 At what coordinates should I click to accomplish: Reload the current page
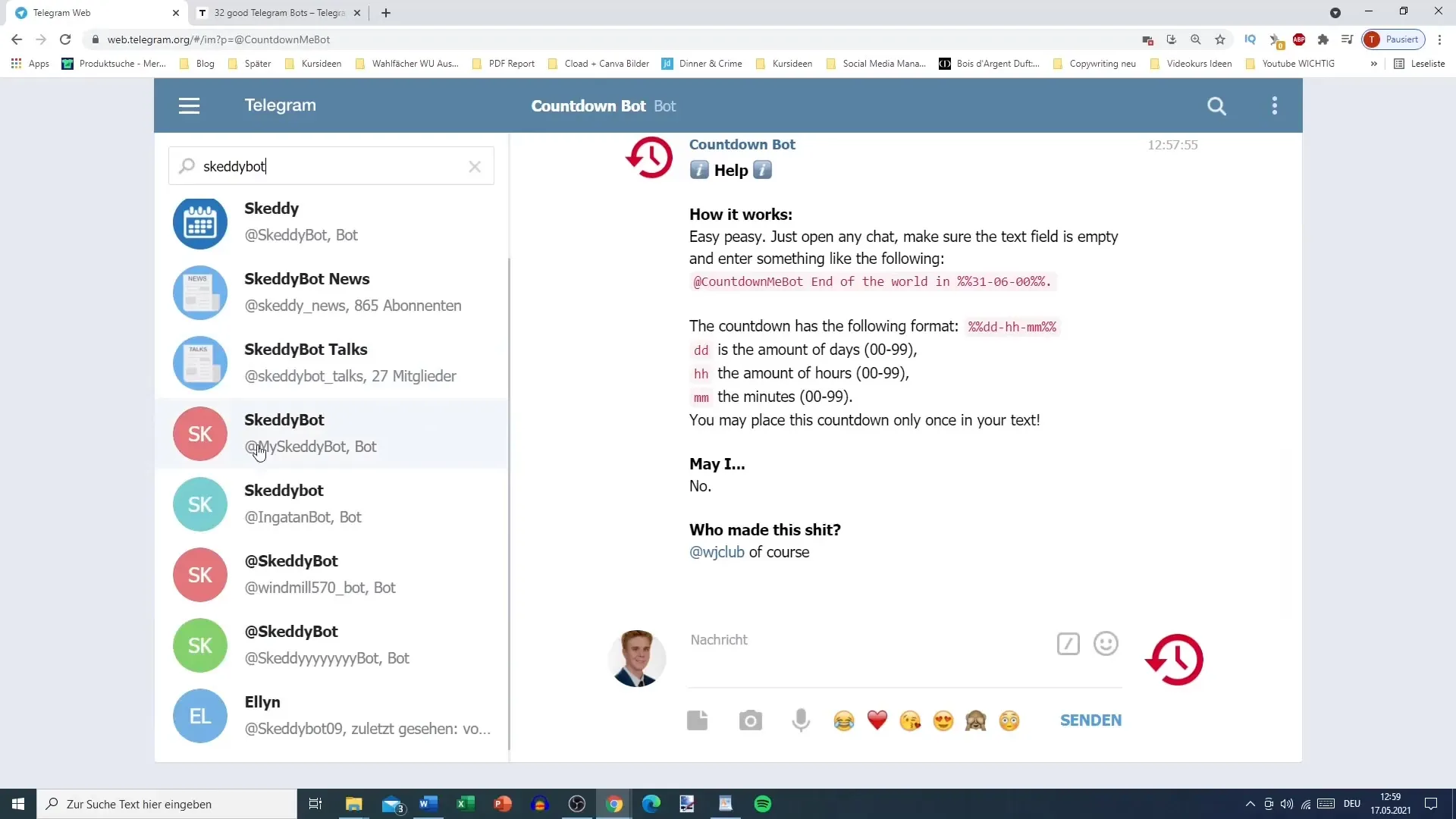click(x=65, y=39)
